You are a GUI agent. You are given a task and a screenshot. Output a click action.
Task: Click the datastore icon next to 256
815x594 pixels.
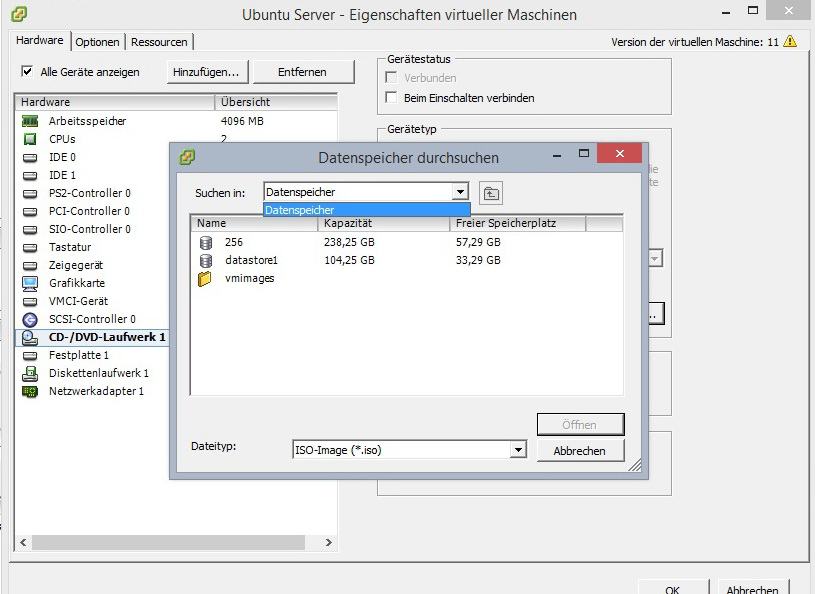click(206, 243)
